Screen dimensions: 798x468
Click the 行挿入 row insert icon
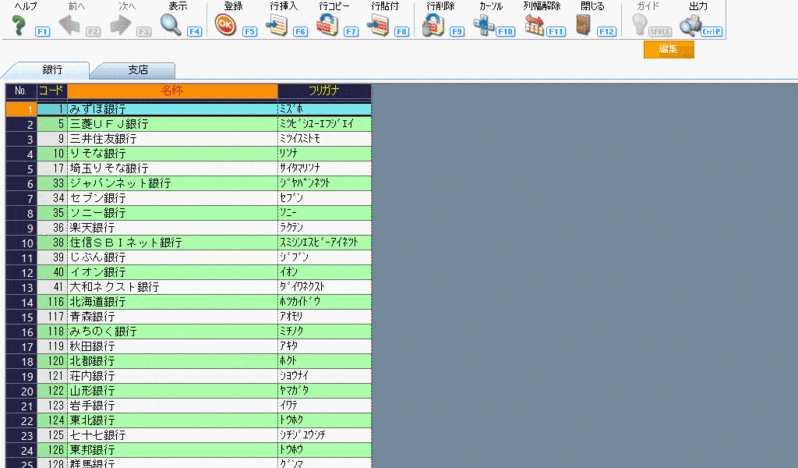pyautogui.click(x=277, y=25)
